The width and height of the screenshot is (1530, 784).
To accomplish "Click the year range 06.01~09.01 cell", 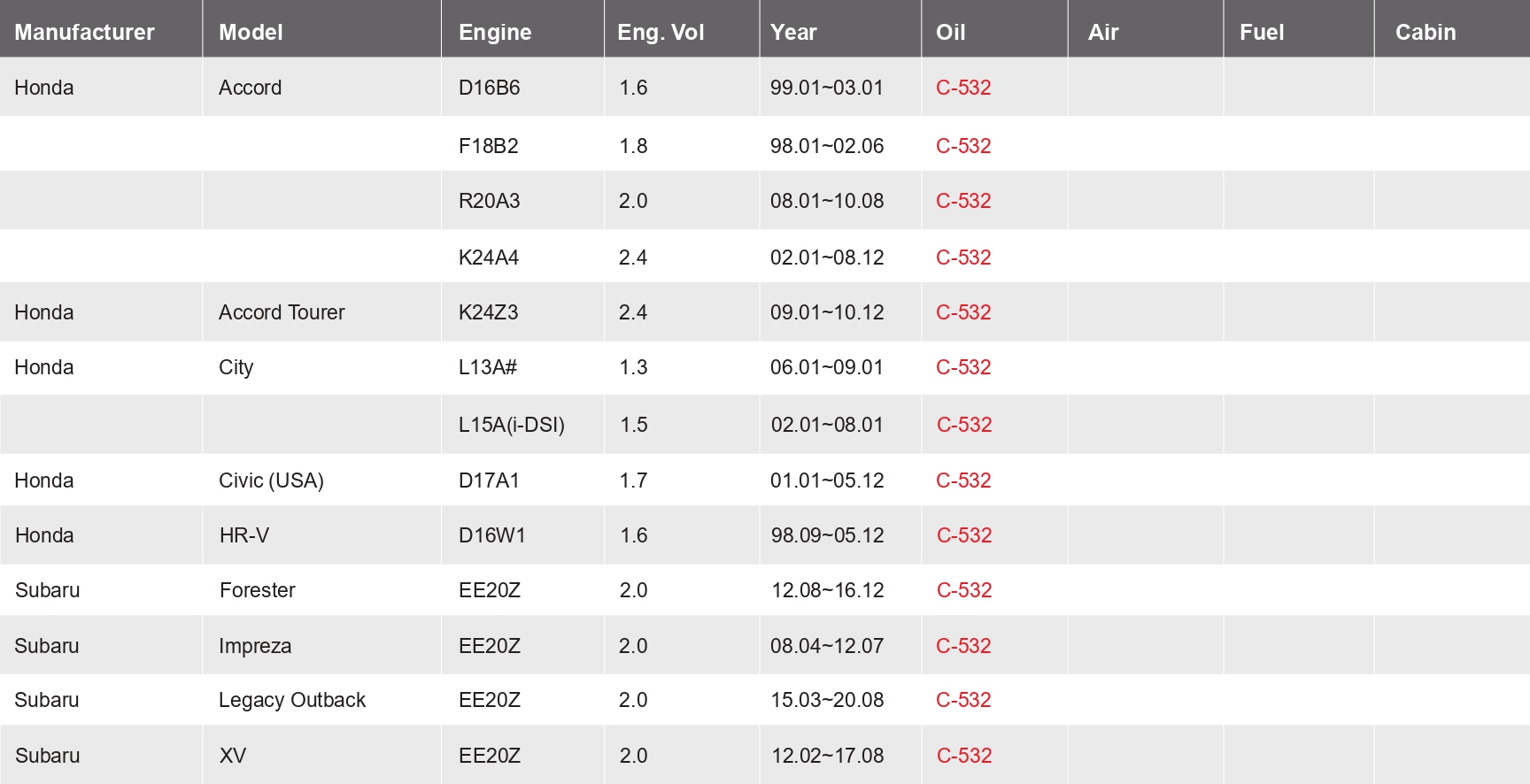I will coord(827,367).
